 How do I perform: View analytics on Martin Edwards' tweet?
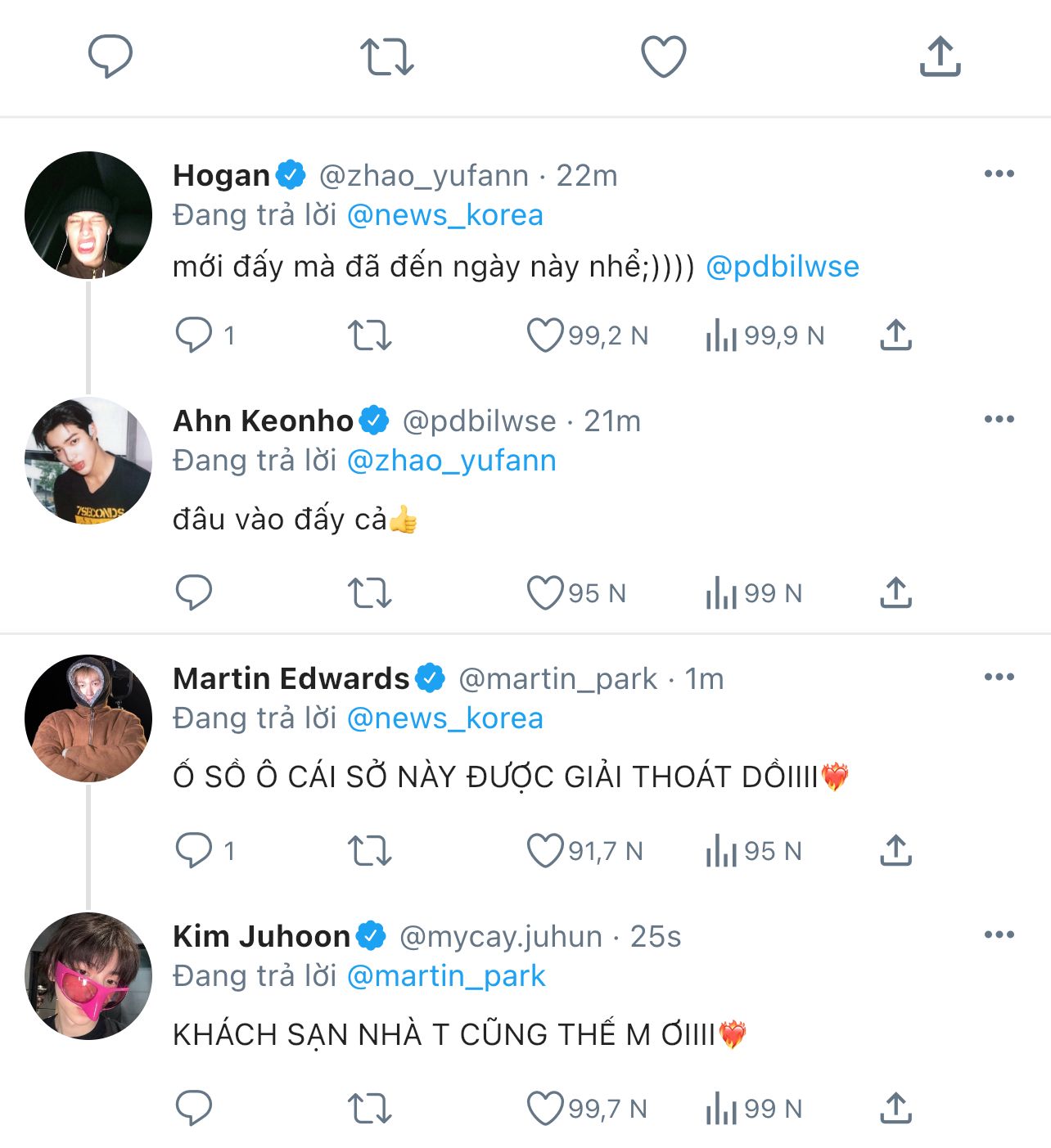click(x=721, y=850)
